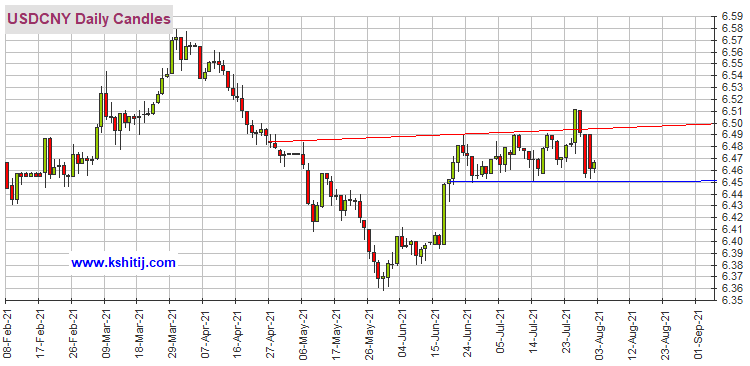
Task: Click the last green candle on chart
Action: [594, 166]
